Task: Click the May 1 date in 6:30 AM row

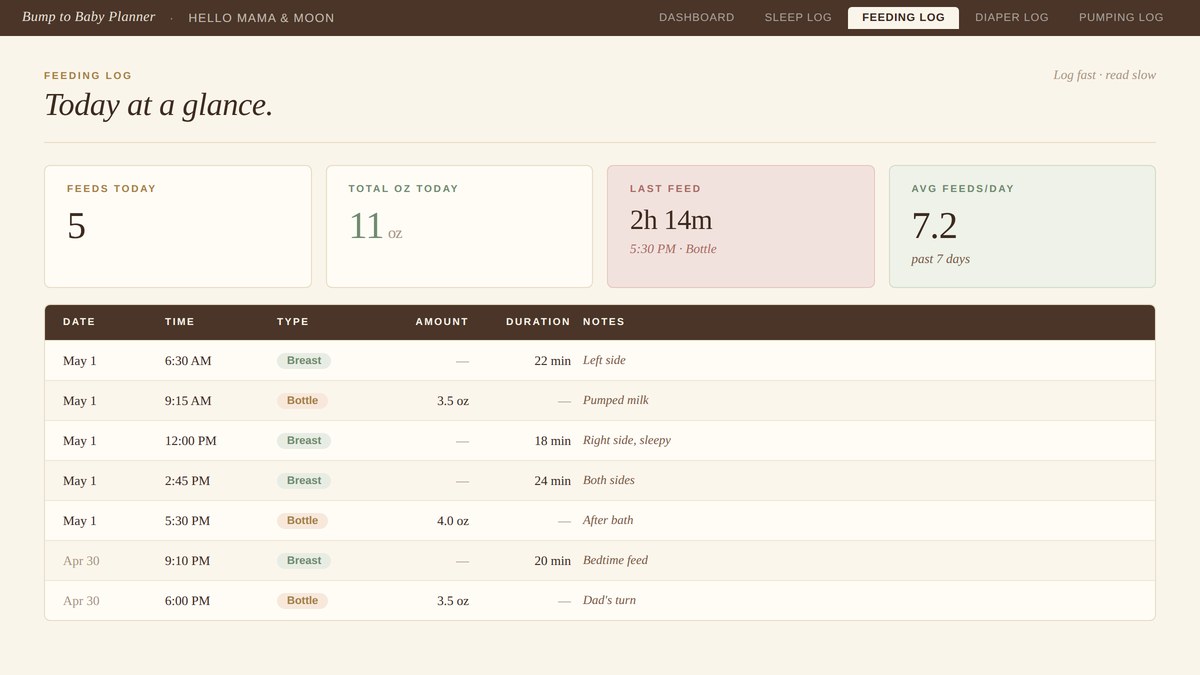Action: pos(80,361)
